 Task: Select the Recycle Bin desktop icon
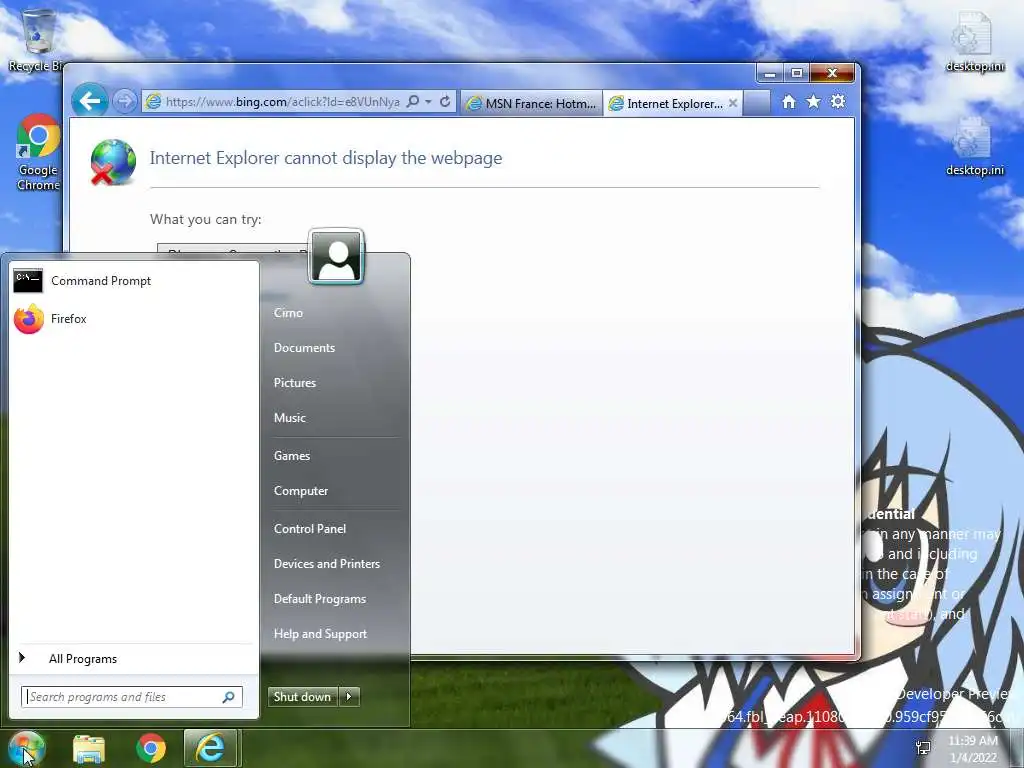pyautogui.click(x=37, y=39)
